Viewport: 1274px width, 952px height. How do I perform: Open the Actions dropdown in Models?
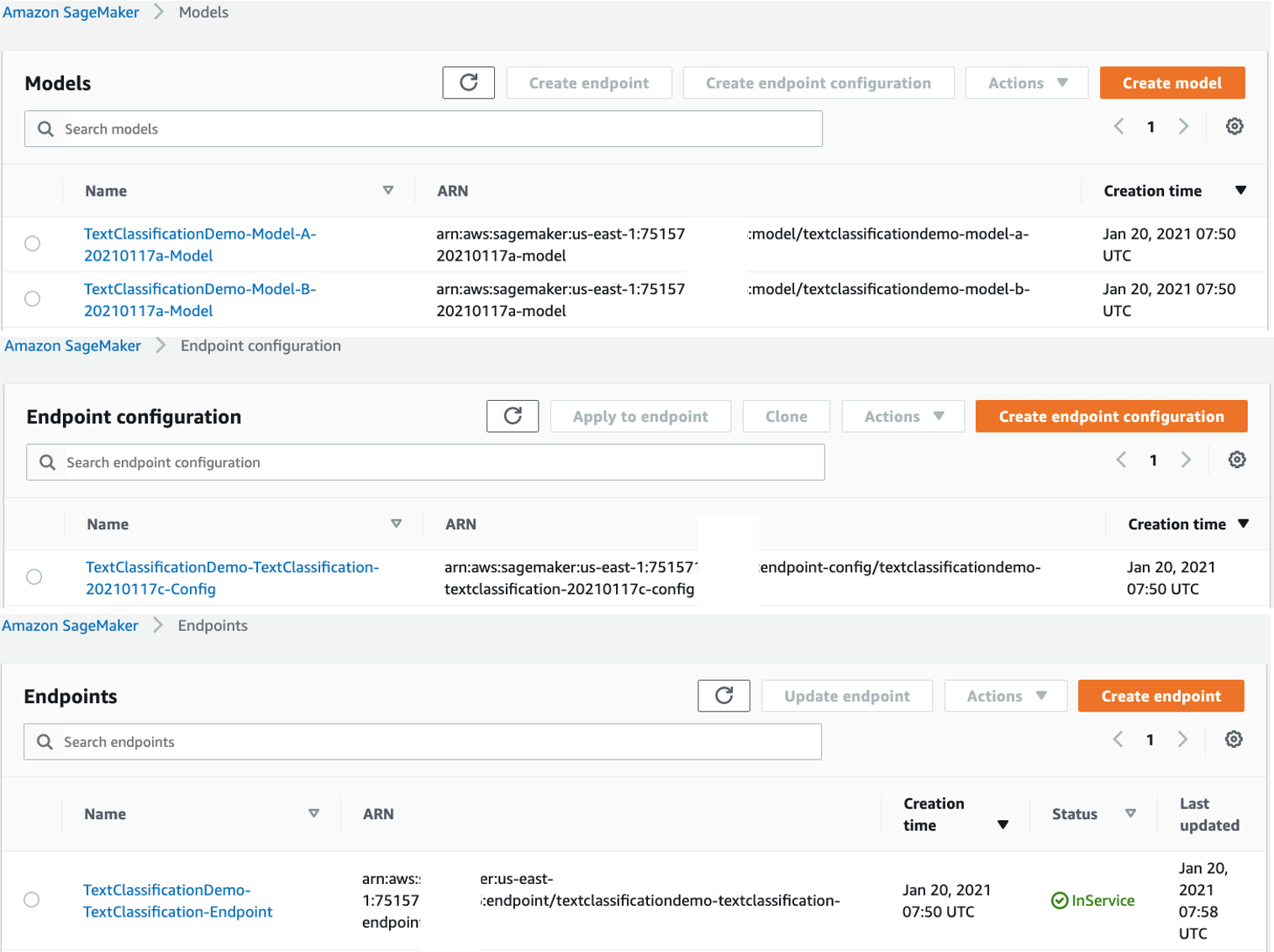(1027, 82)
